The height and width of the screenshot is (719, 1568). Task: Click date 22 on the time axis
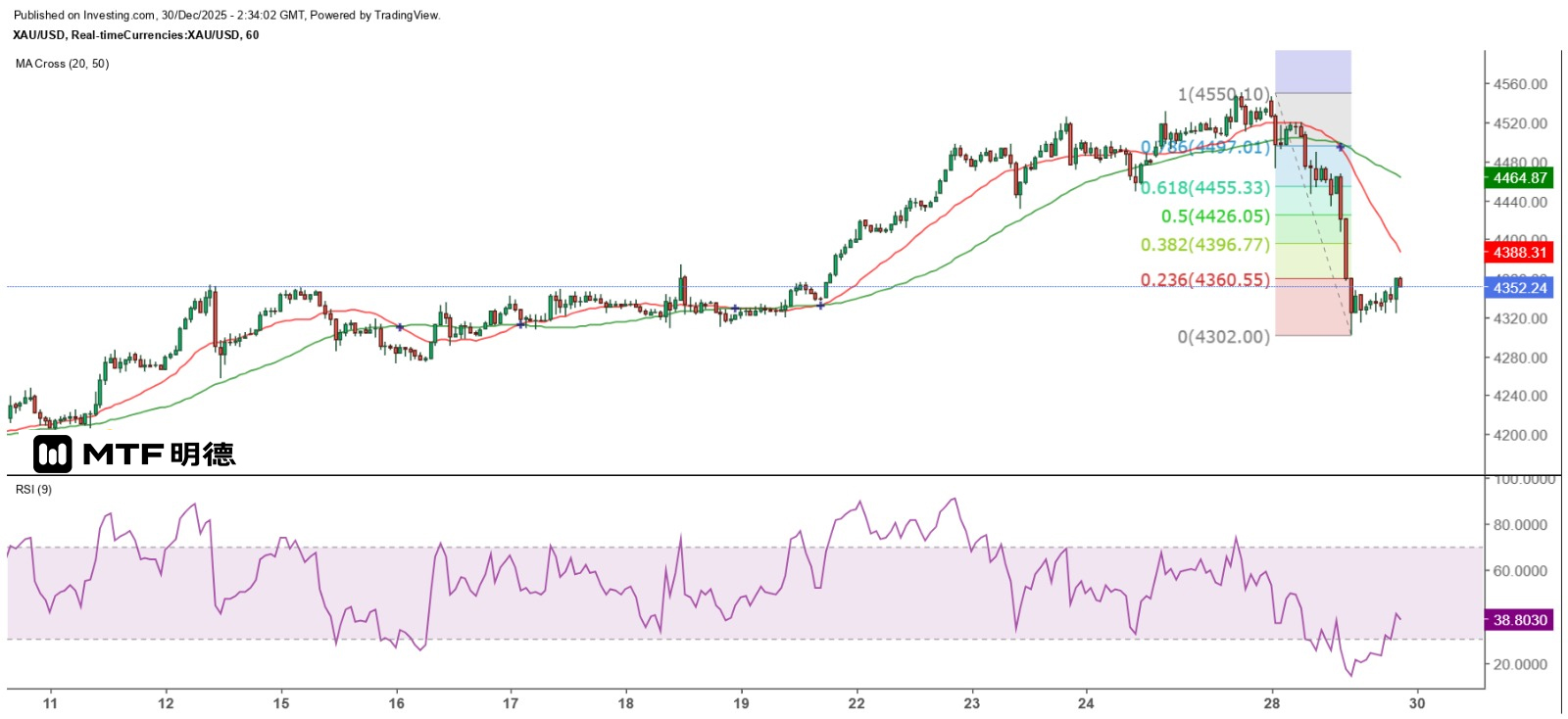click(x=857, y=702)
